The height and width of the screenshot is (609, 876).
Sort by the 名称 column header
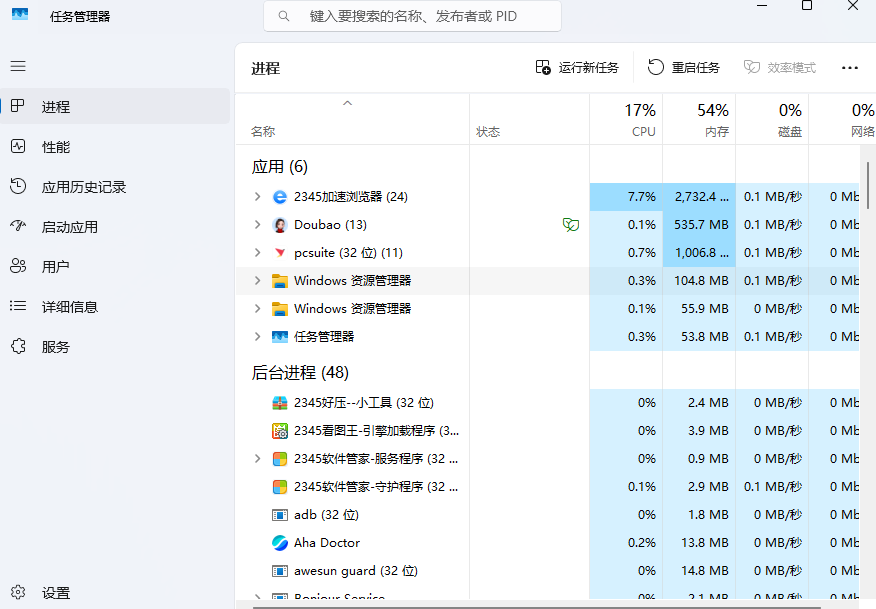(x=353, y=120)
